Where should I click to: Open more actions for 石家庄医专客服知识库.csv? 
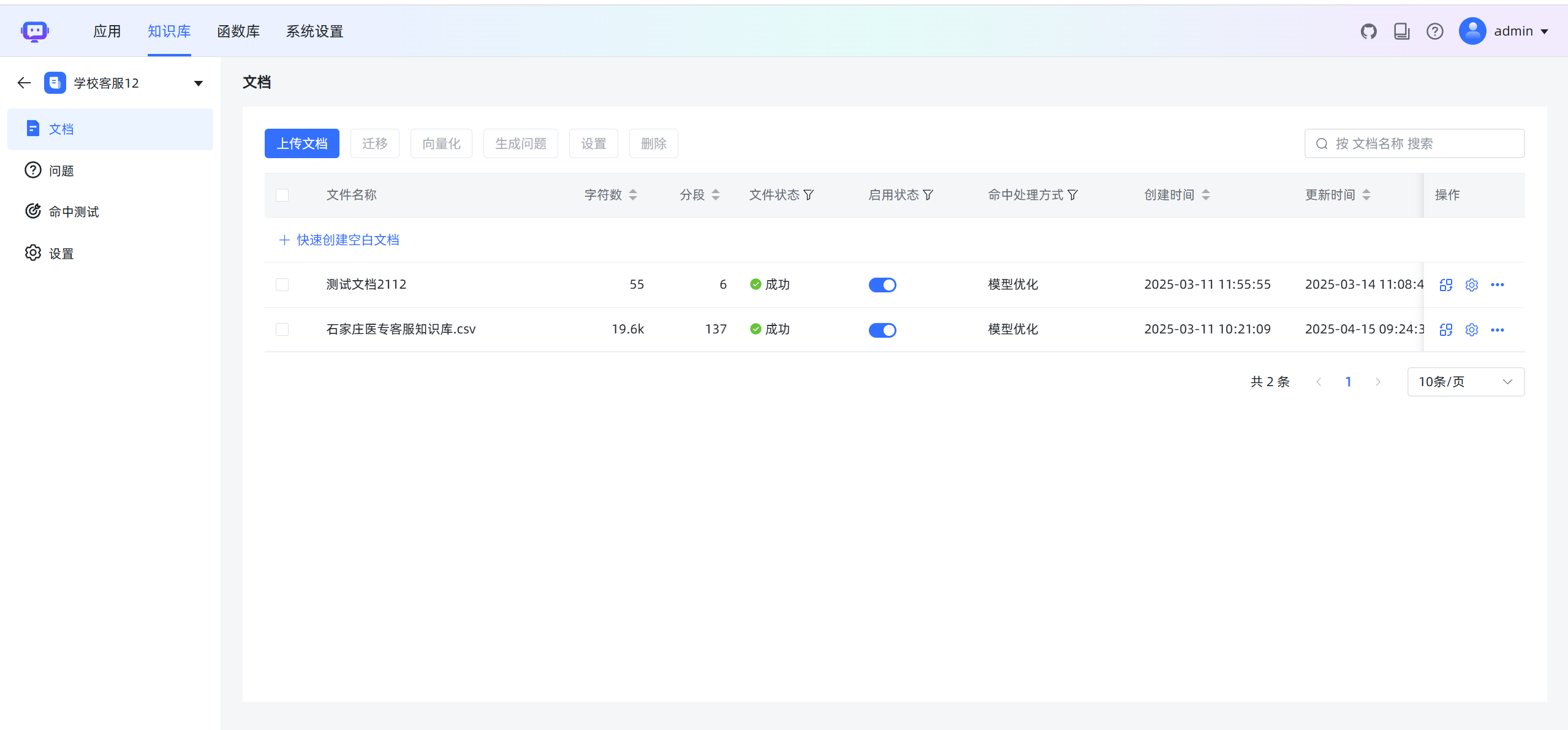pos(1497,330)
